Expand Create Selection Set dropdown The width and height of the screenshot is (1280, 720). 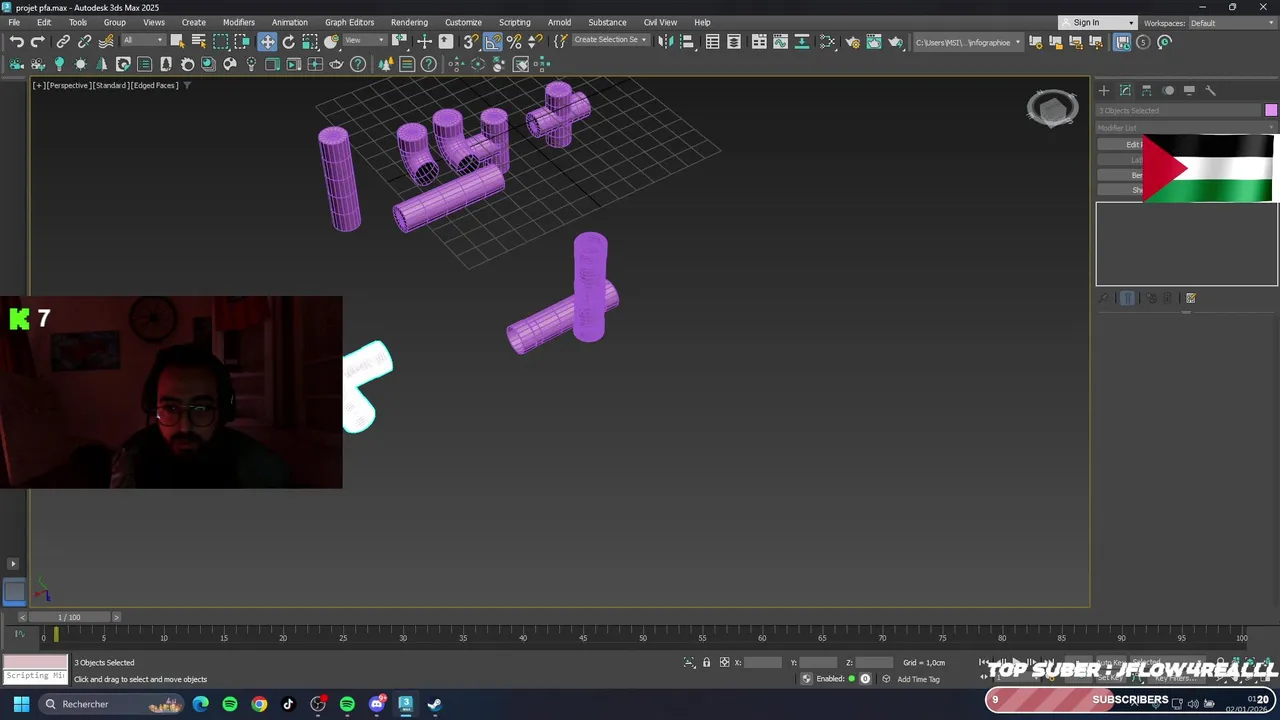pos(610,40)
